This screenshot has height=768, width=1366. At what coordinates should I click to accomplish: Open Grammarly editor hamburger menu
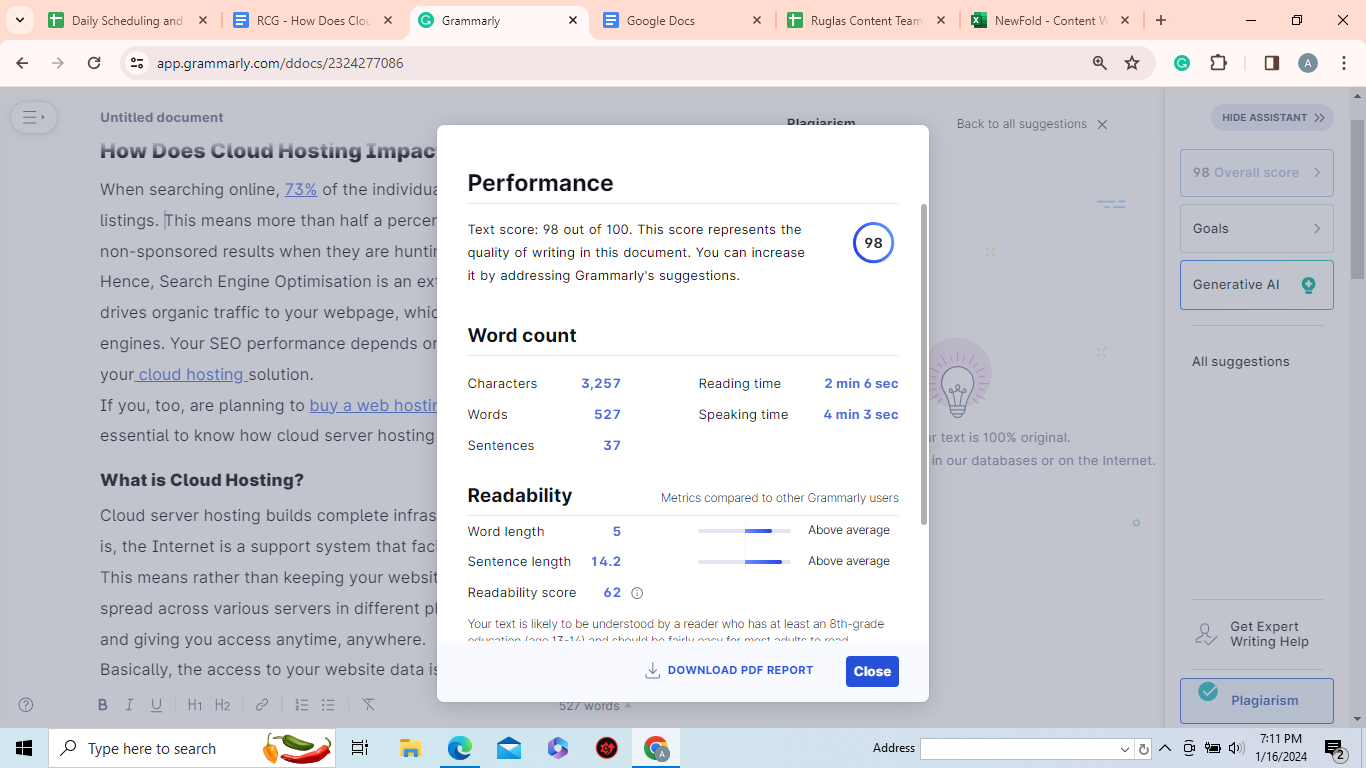point(33,117)
